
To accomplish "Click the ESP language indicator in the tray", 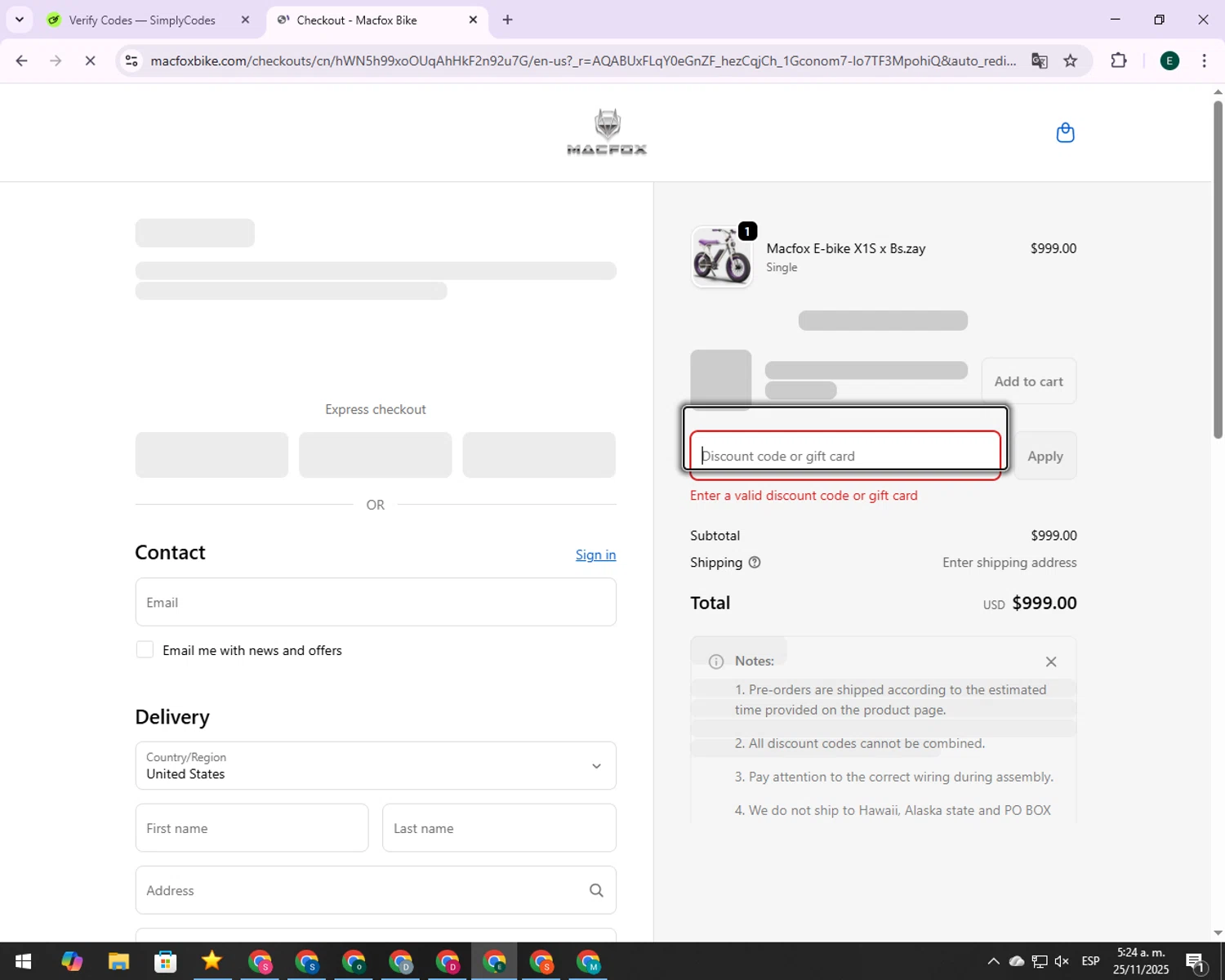I will pos(1090,961).
